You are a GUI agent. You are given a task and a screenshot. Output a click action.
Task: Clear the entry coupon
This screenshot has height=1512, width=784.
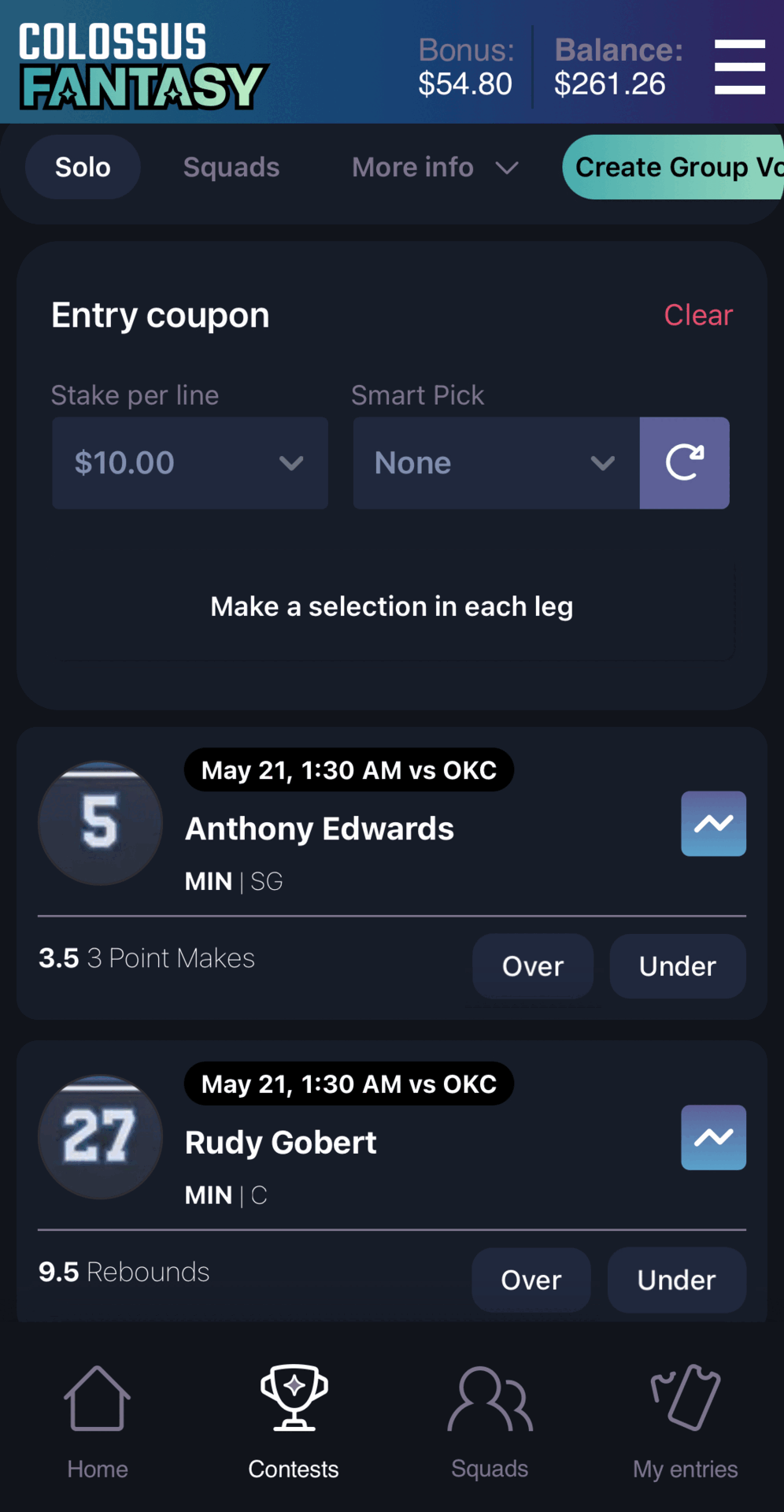click(698, 315)
